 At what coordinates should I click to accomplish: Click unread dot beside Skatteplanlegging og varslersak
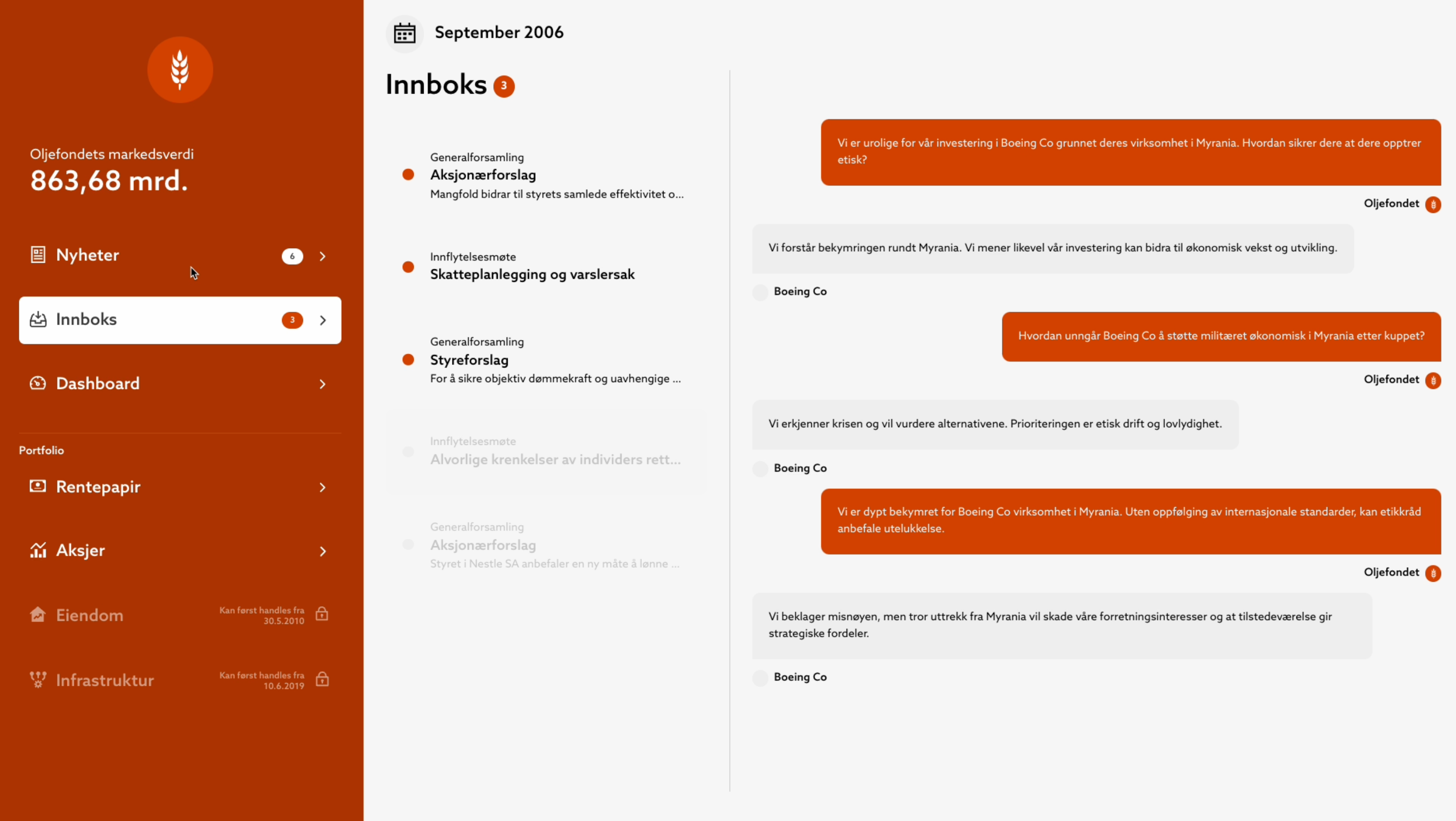coord(408,267)
